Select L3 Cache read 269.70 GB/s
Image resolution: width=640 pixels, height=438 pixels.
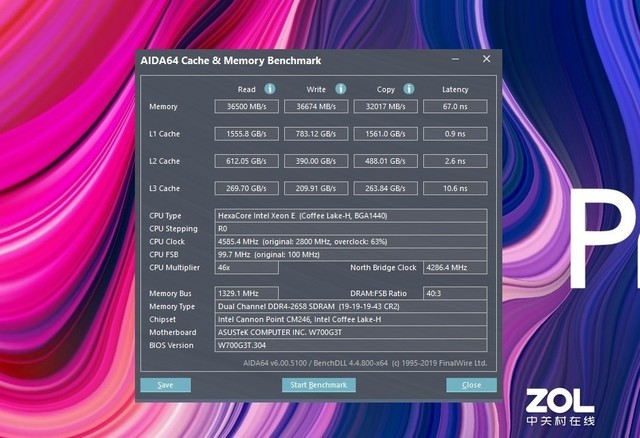tap(247, 189)
